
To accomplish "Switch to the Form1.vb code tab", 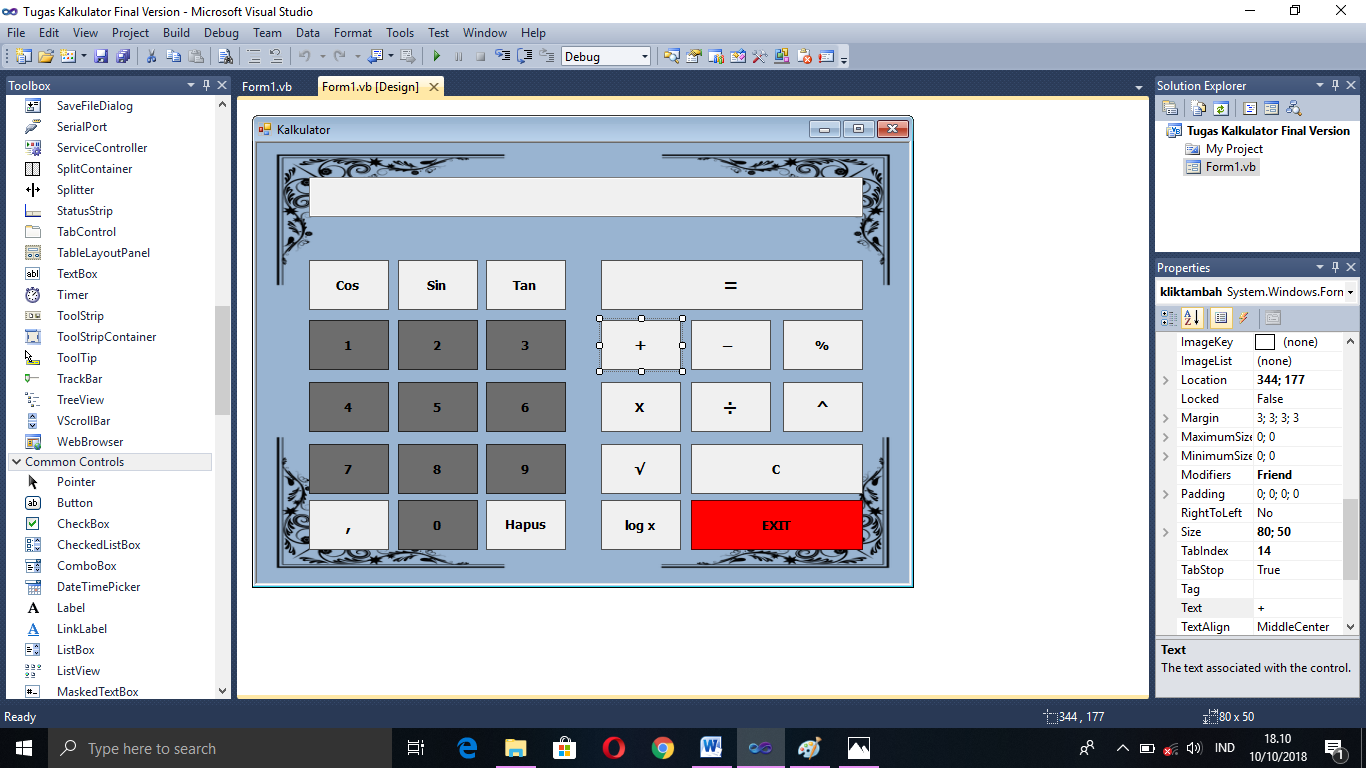I will tap(267, 87).
